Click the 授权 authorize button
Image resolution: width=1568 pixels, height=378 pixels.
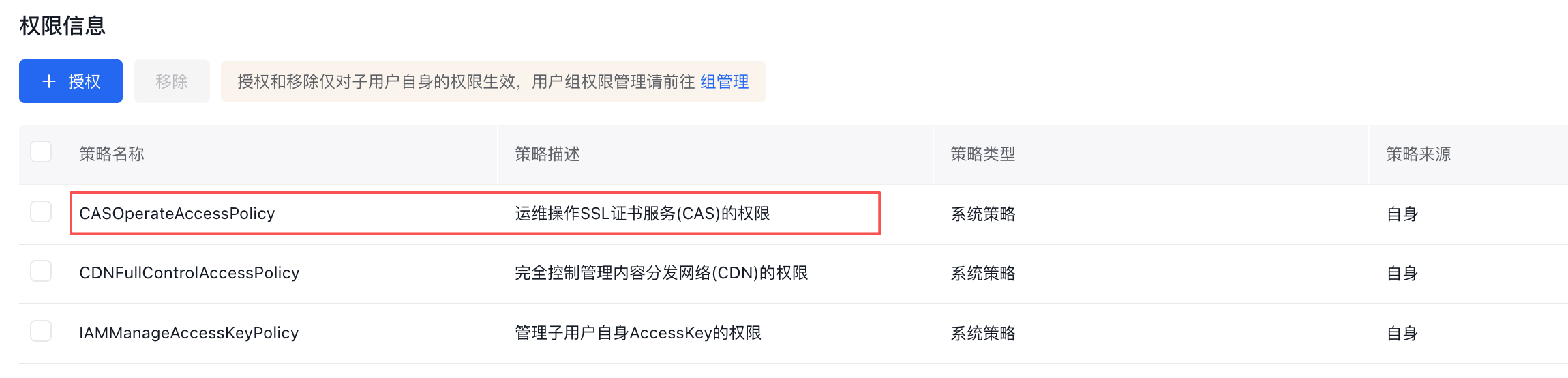[71, 82]
